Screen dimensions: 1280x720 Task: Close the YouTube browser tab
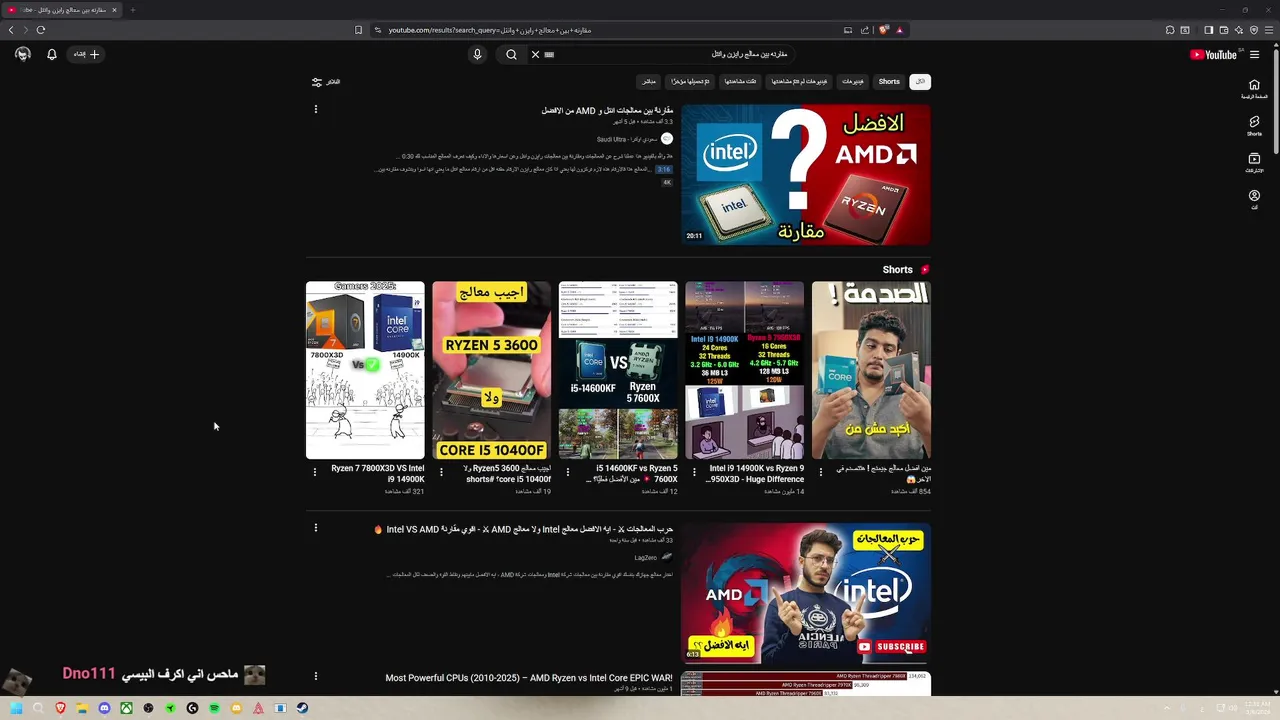114,10
